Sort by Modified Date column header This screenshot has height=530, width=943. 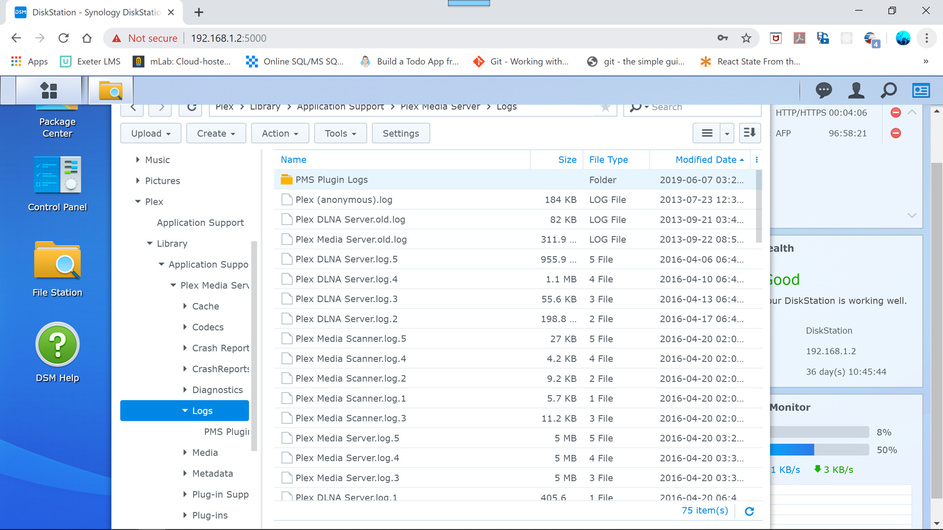[x=700, y=159]
